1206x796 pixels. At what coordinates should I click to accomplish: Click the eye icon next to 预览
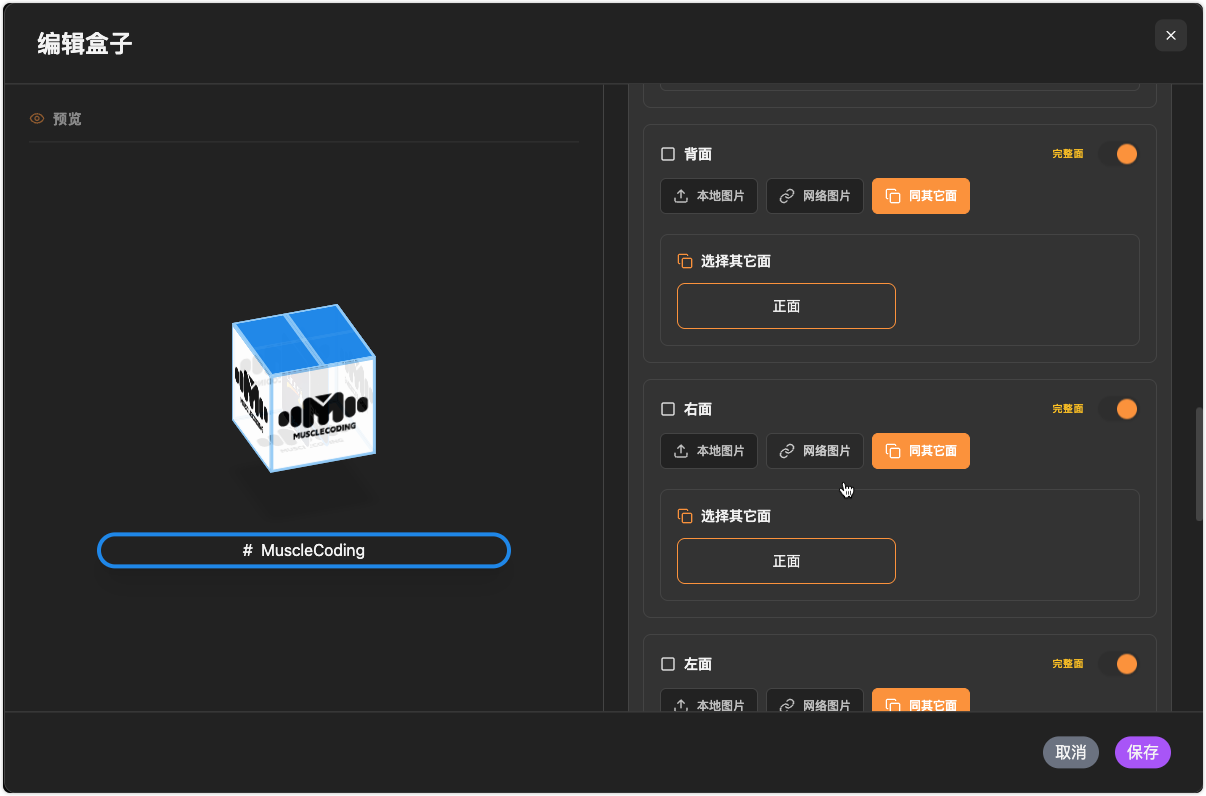[x=37, y=119]
